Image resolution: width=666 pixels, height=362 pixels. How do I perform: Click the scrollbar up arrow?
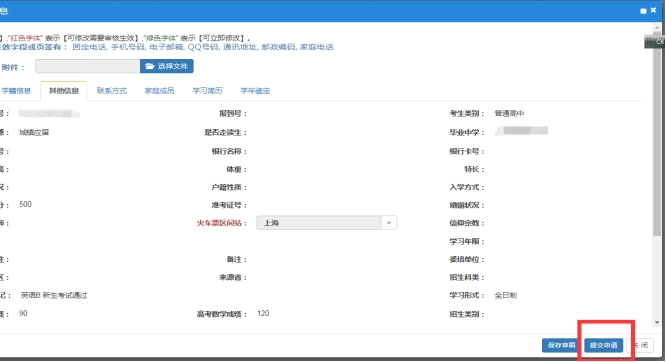tap(657, 28)
